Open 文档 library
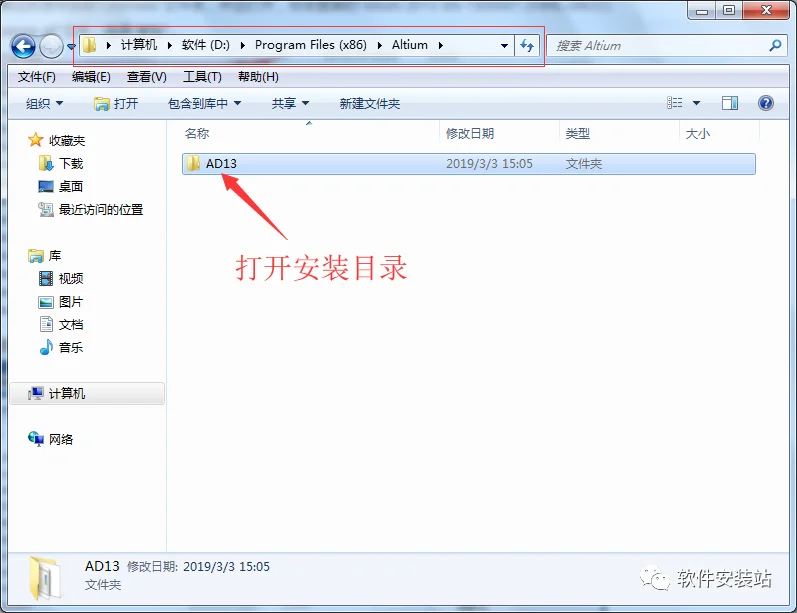Viewport: 797px width, 613px height. pos(71,324)
